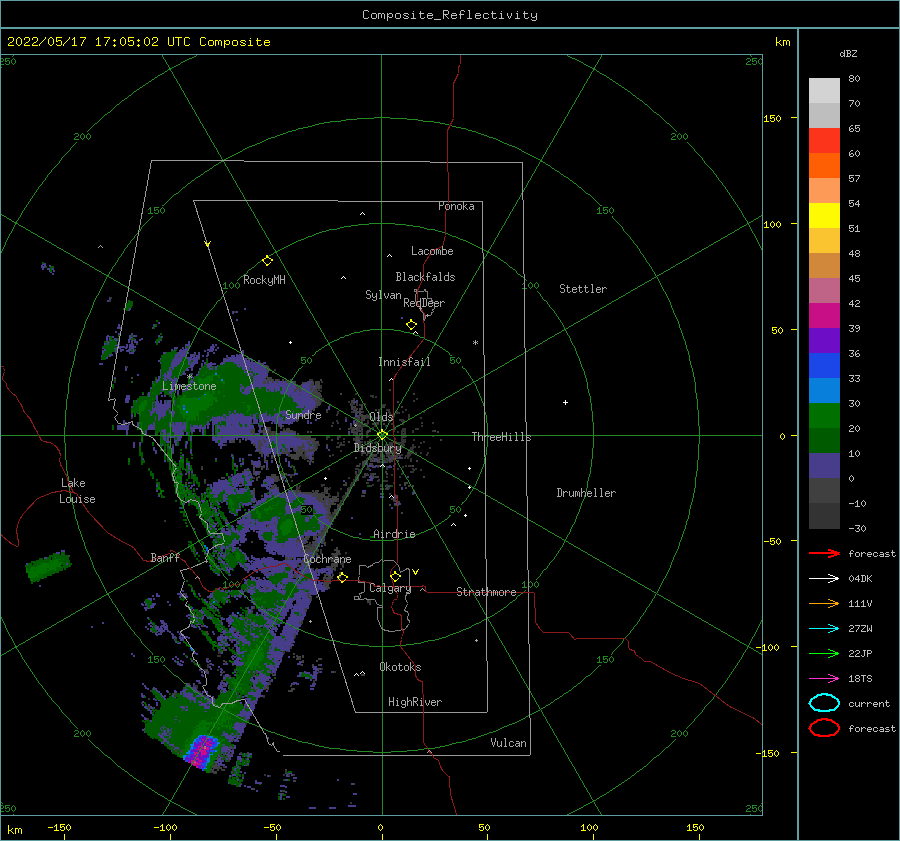The width and height of the screenshot is (900, 841).
Task: Click the Airdrie town label
Action: pyautogui.click(x=394, y=534)
